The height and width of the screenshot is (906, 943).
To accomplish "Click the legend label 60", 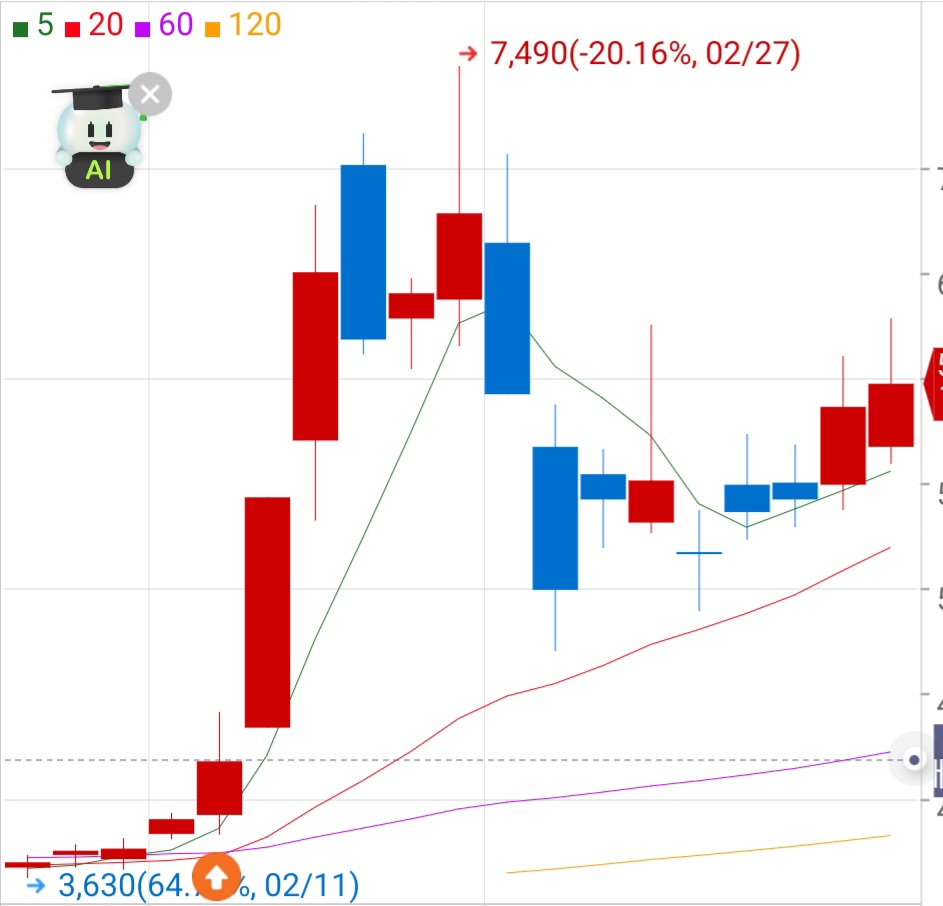I will pyautogui.click(x=176, y=25).
